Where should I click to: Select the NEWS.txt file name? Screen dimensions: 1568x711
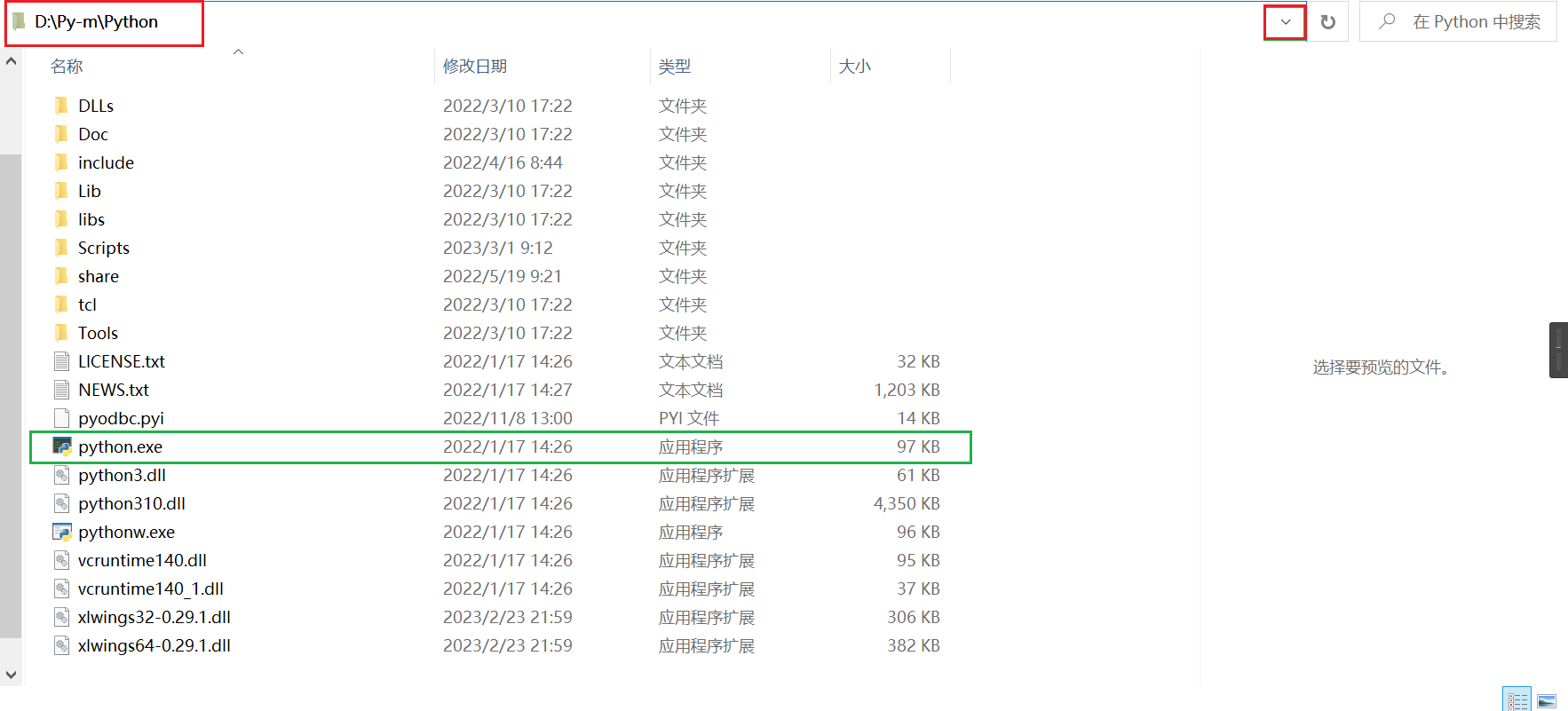click(114, 390)
